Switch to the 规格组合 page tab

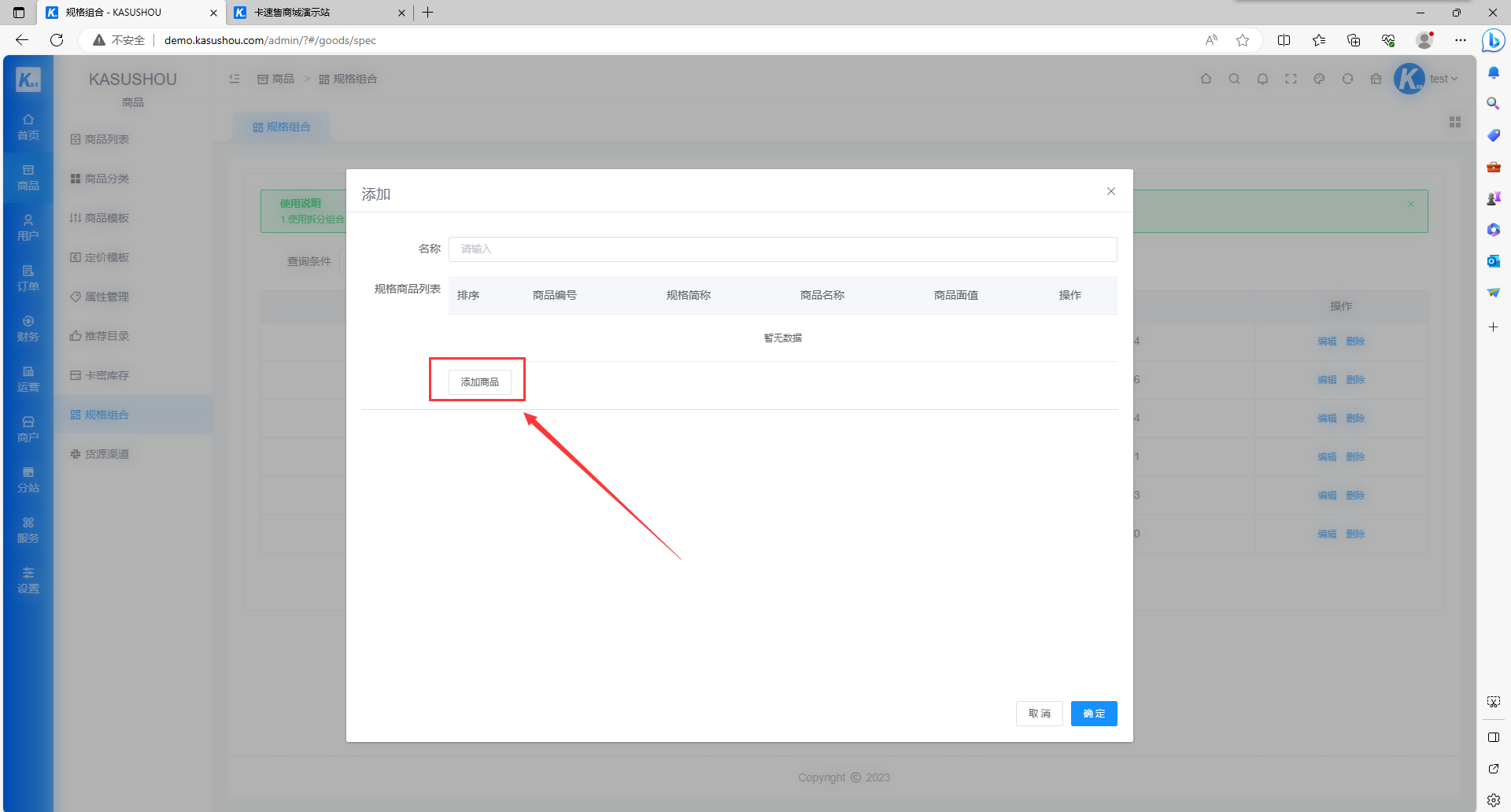coord(282,127)
